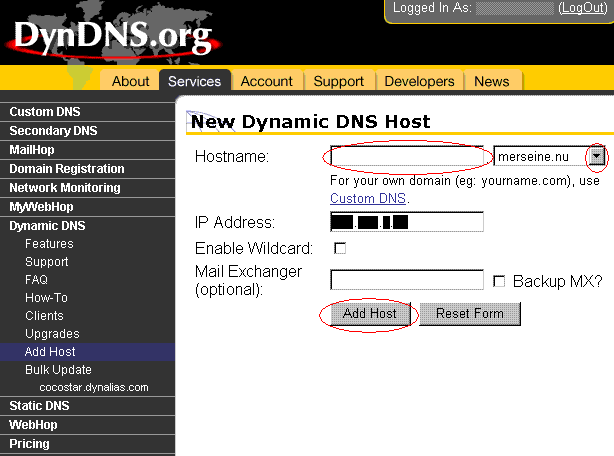The width and height of the screenshot is (614, 456).
Task: Focus the Hostname text field
Action: coord(408,157)
